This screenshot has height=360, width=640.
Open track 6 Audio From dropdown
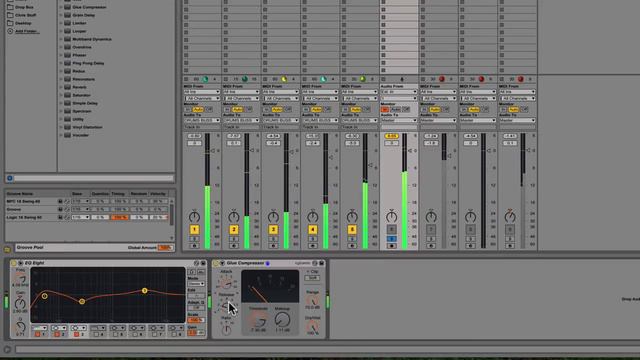point(399,92)
